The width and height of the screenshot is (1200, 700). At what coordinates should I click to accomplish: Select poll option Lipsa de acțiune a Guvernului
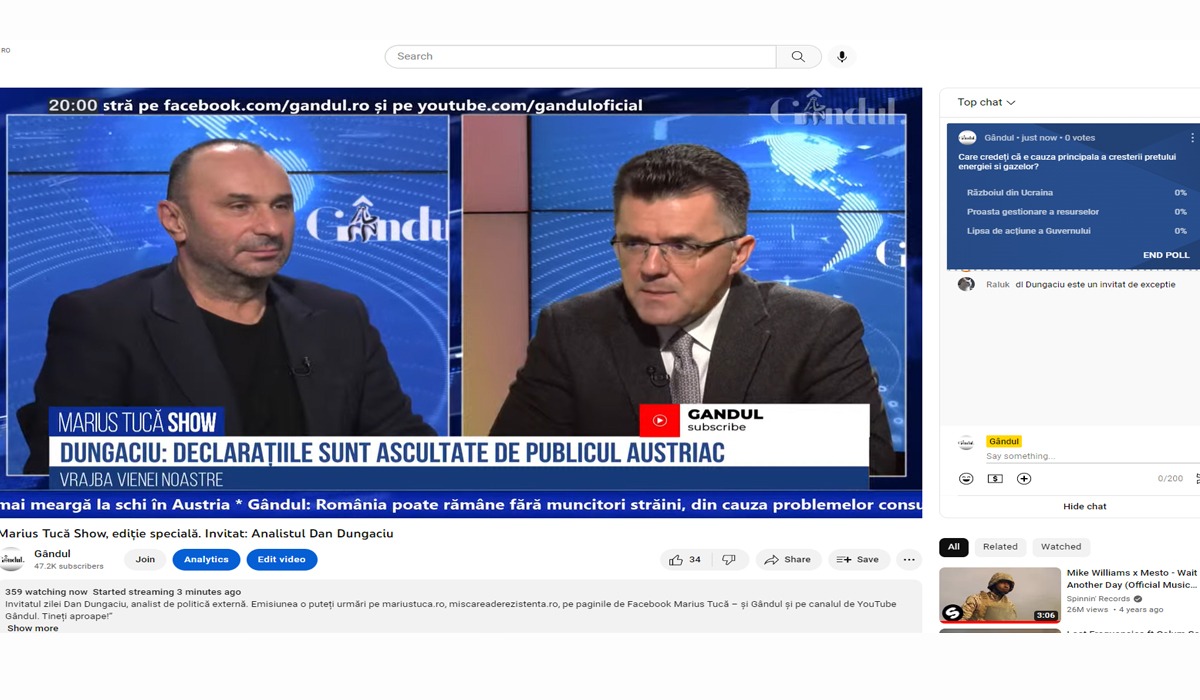[1075, 231]
